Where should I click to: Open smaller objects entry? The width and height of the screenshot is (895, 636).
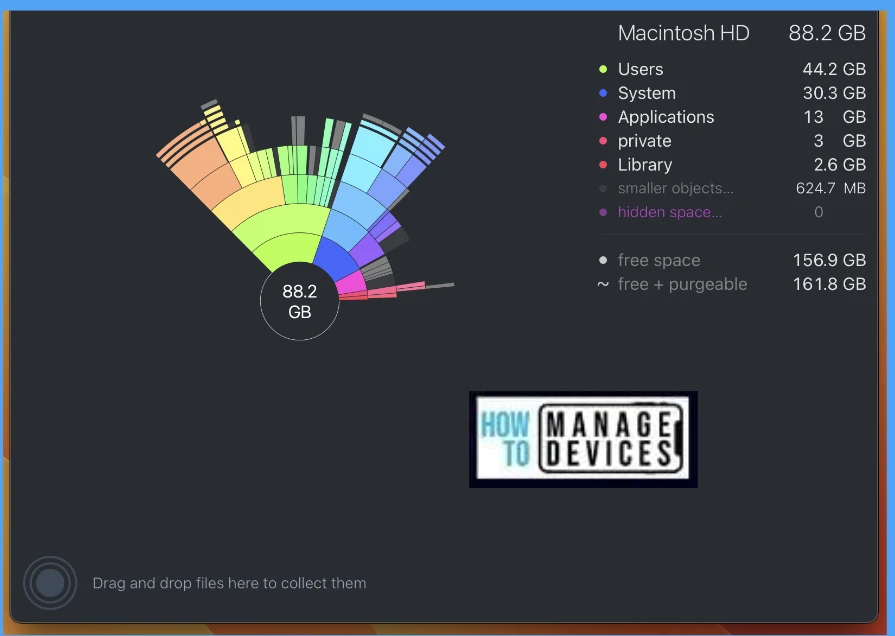click(676, 188)
